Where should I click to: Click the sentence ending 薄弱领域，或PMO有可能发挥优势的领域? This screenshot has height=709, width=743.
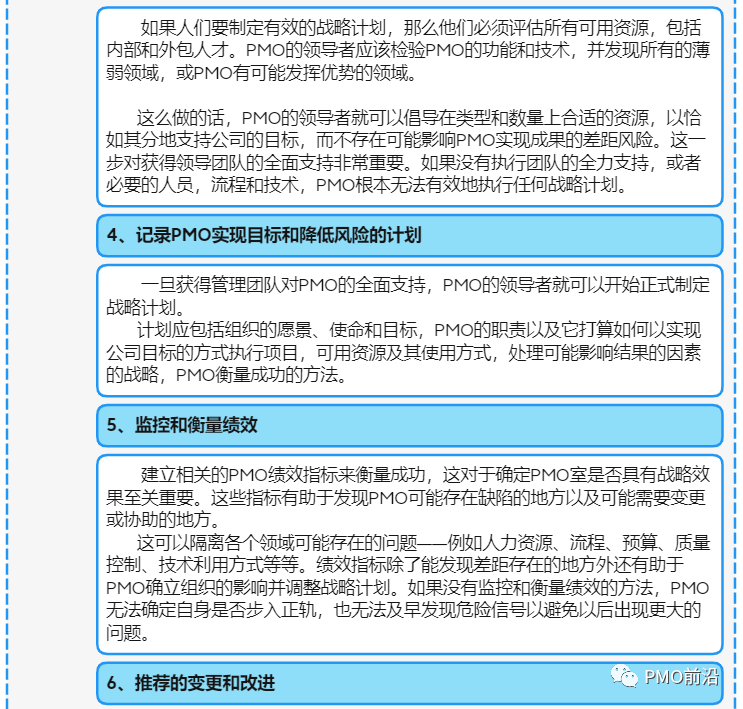tap(408, 62)
